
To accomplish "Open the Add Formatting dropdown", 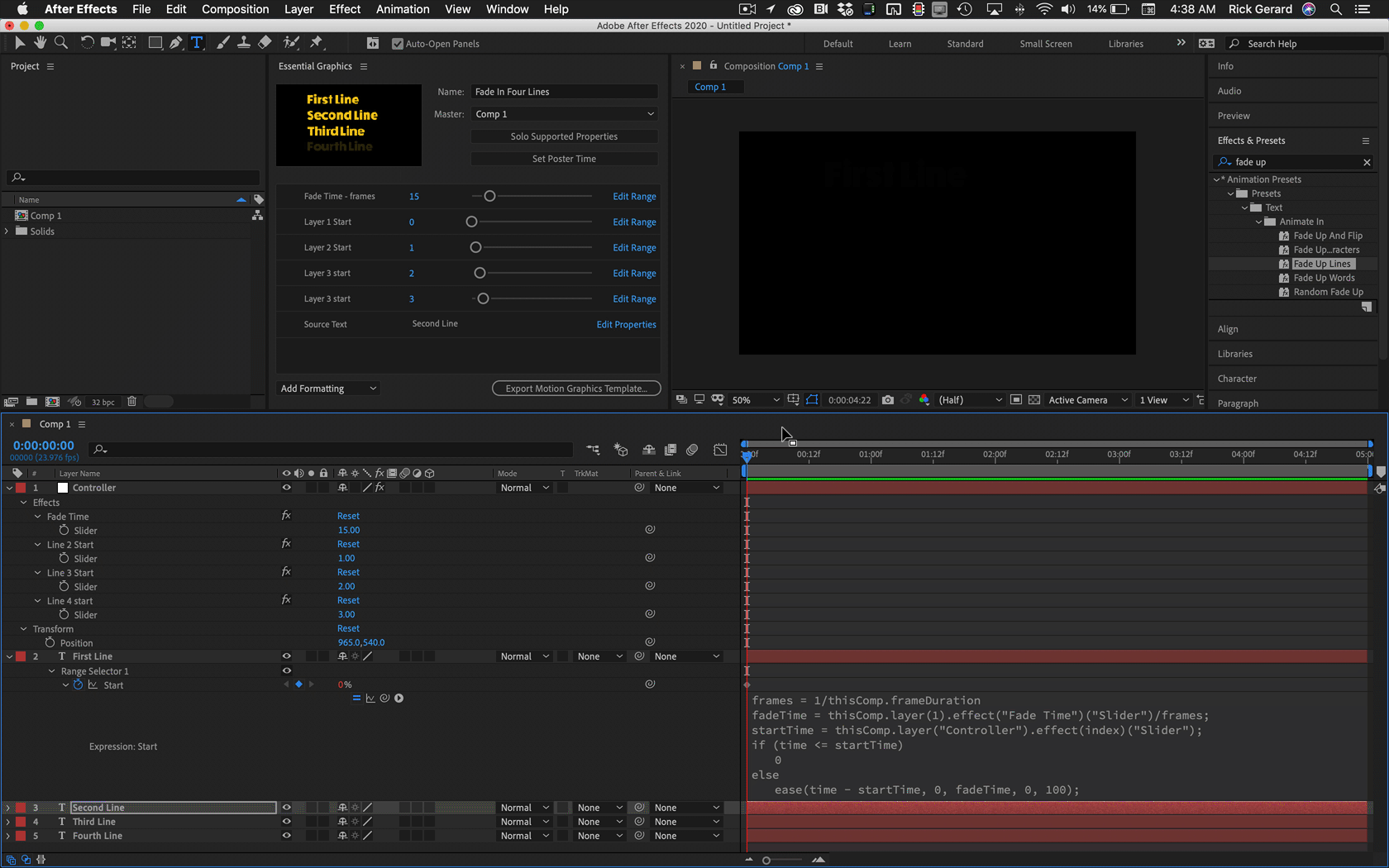I will 328,389.
